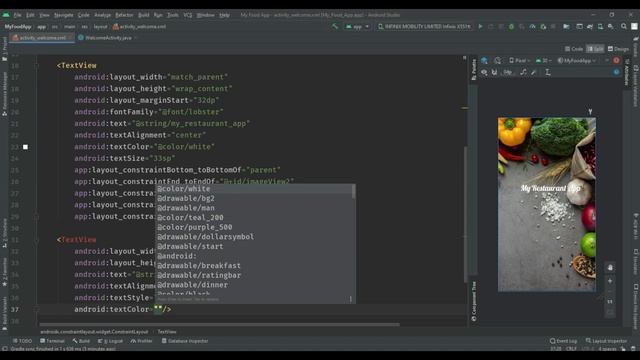Open the Build menu

point(144,15)
